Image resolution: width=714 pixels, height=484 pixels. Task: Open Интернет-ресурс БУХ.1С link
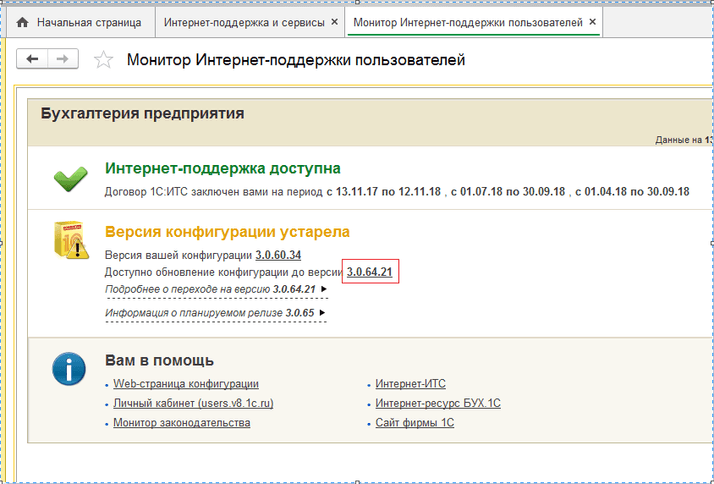pos(438,403)
